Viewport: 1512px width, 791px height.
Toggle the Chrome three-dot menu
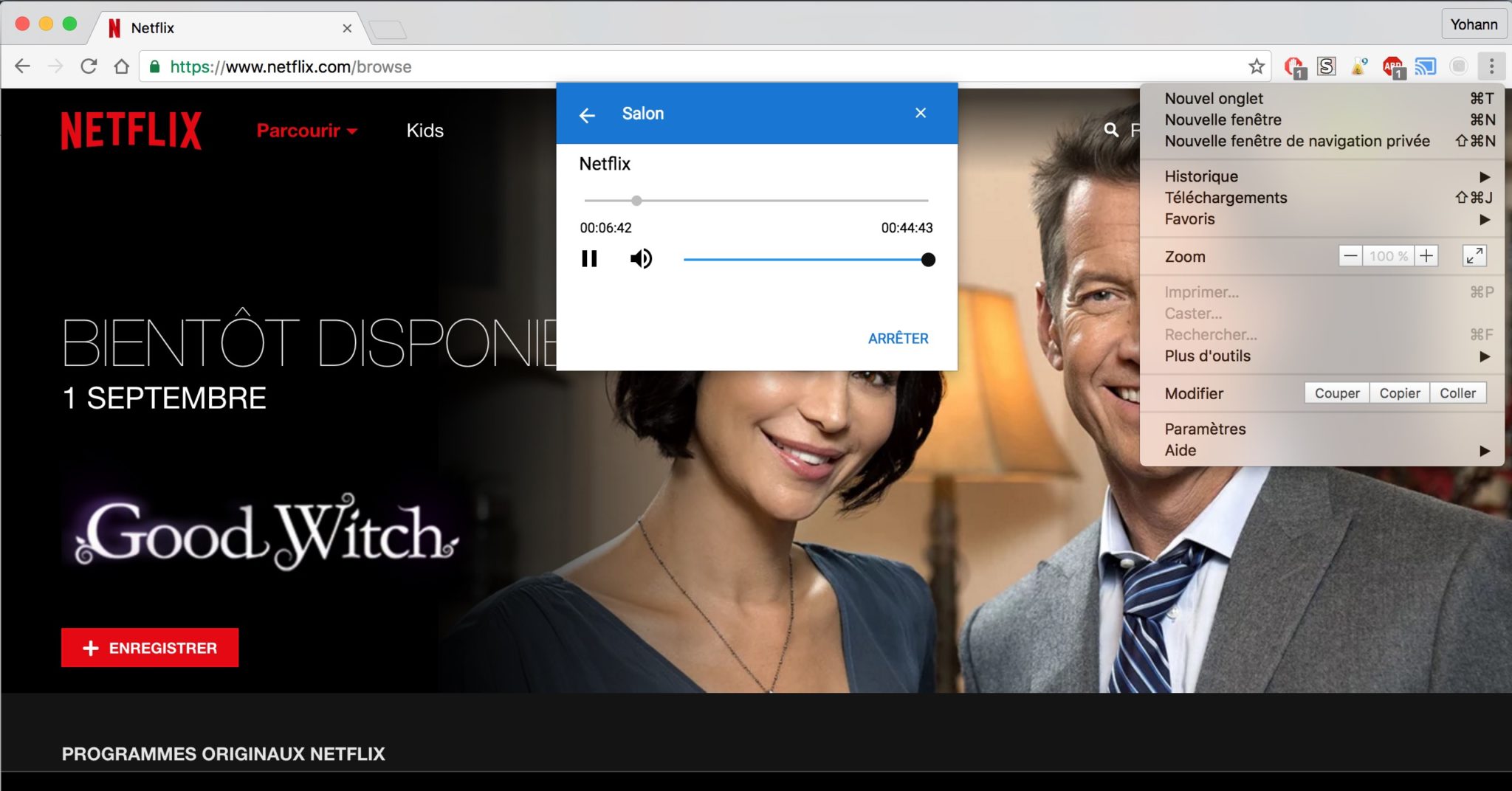(1491, 66)
